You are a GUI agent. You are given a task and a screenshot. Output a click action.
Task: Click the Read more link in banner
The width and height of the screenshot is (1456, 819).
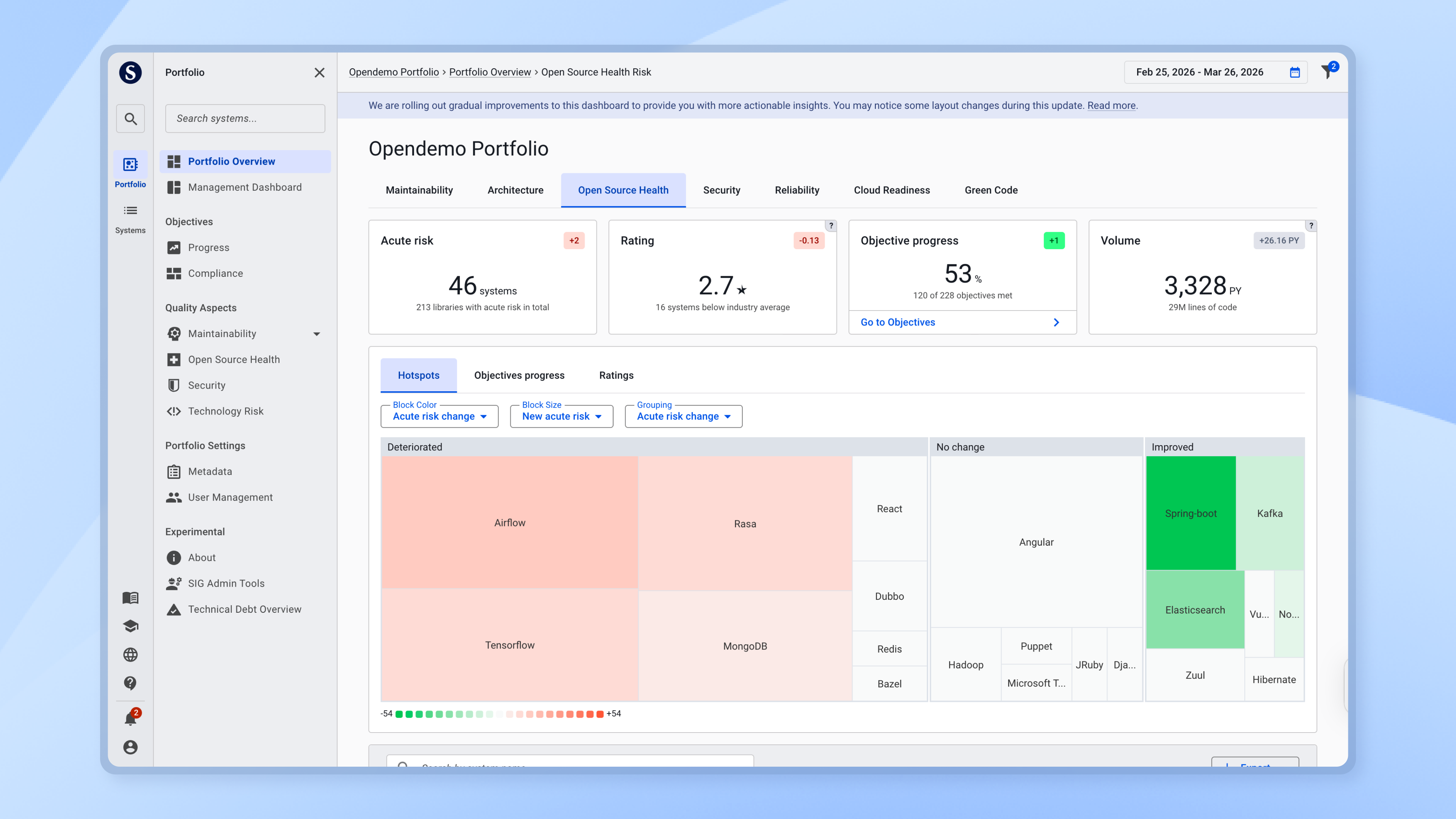click(1111, 106)
